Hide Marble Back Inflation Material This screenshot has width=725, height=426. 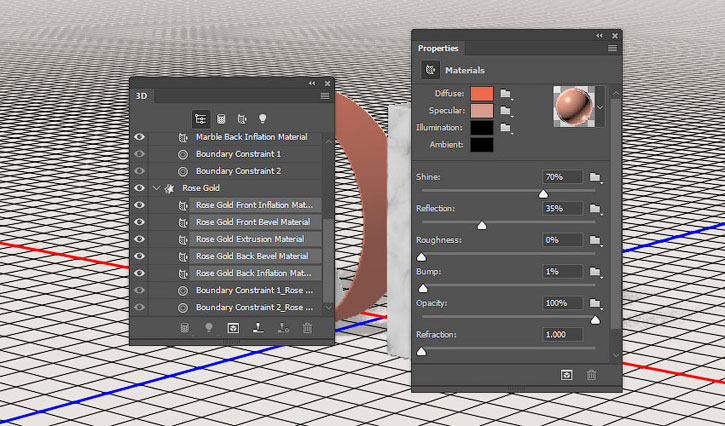tap(139, 137)
